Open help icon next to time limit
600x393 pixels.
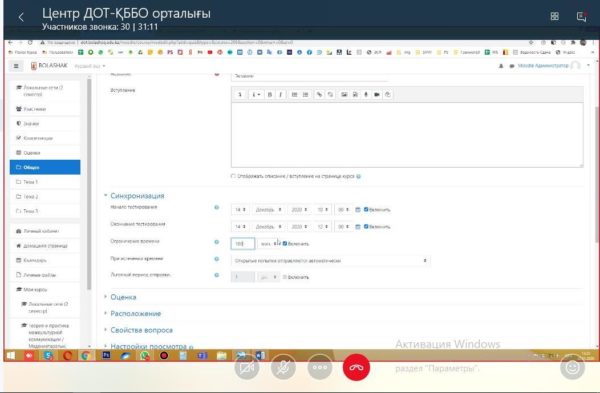(217, 242)
